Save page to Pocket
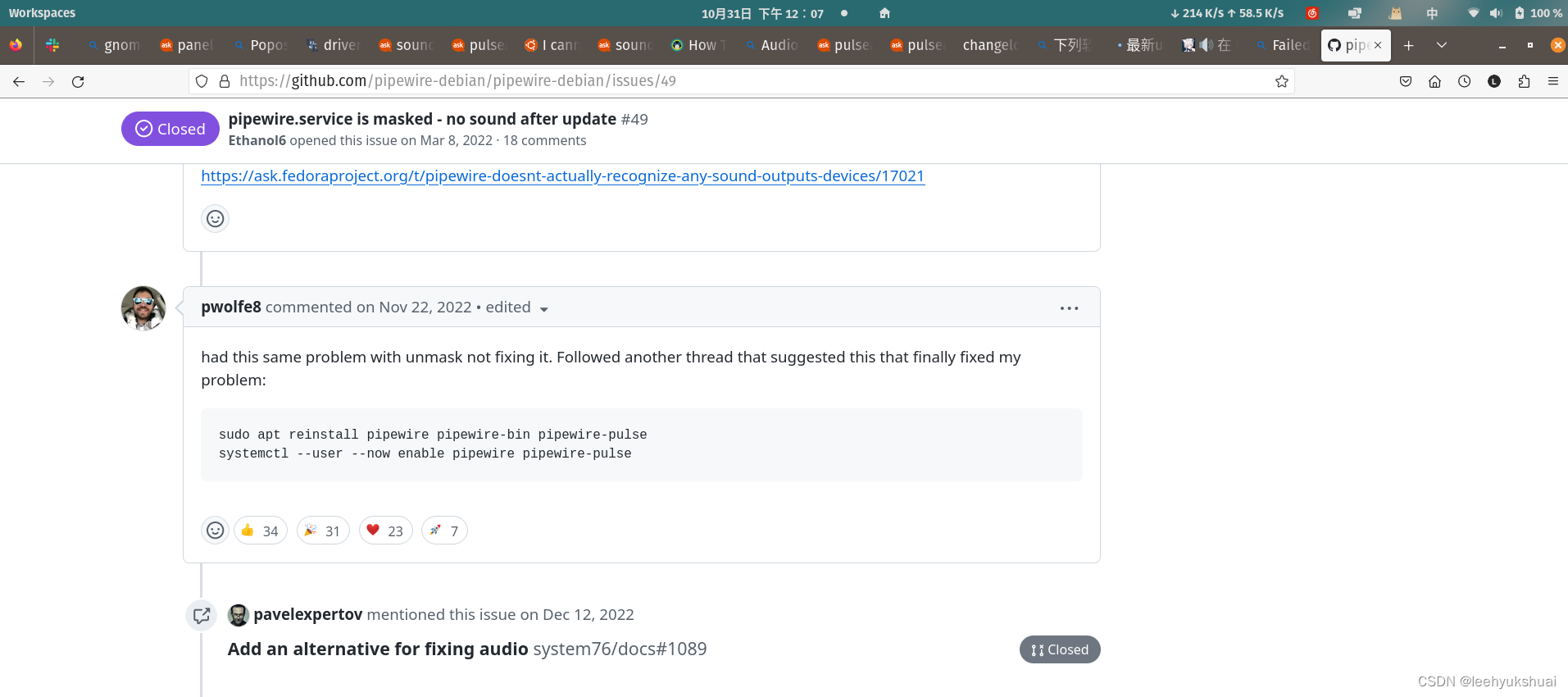This screenshot has width=1568, height=697. pyautogui.click(x=1406, y=81)
